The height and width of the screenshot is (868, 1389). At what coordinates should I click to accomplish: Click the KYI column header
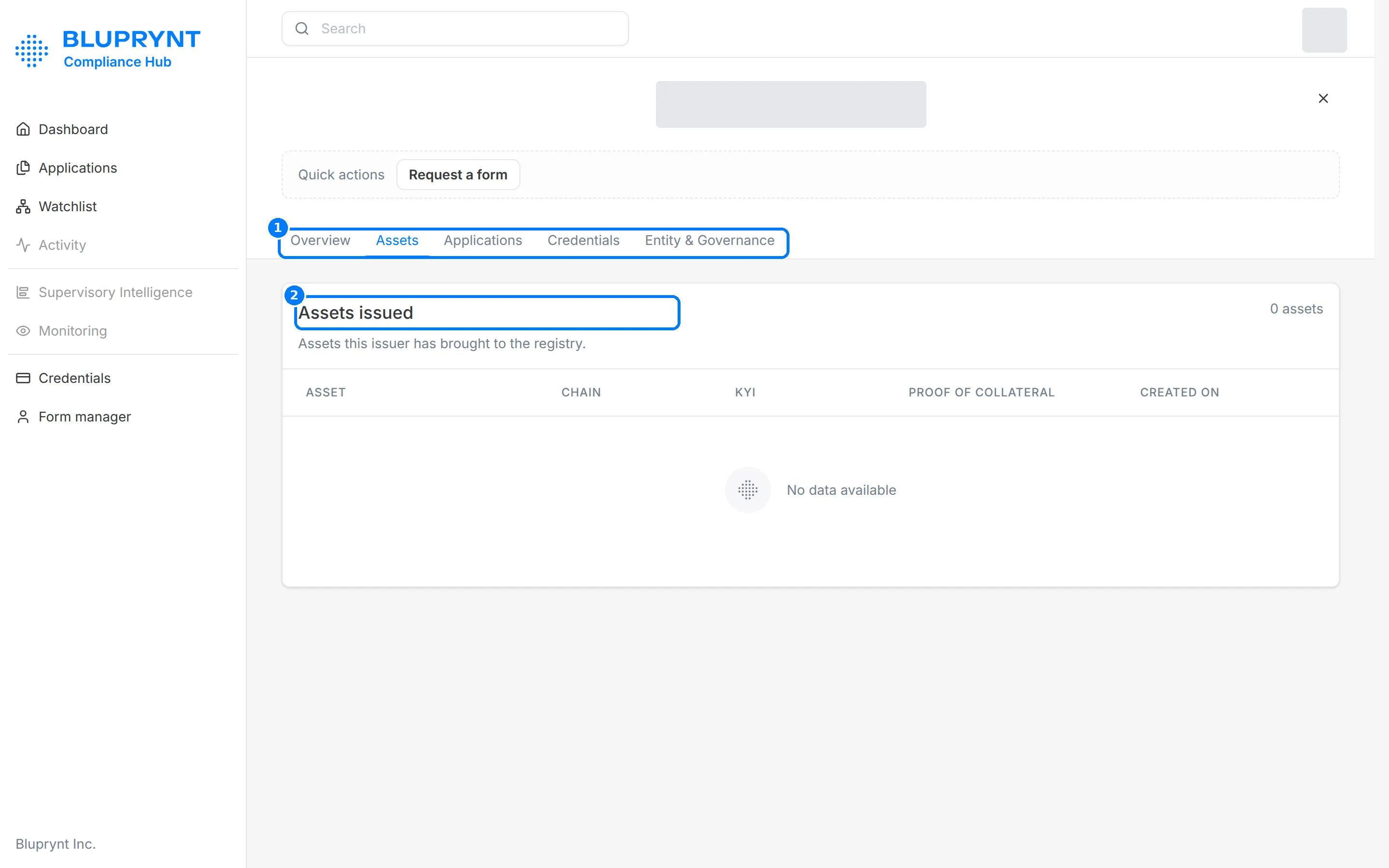745,392
